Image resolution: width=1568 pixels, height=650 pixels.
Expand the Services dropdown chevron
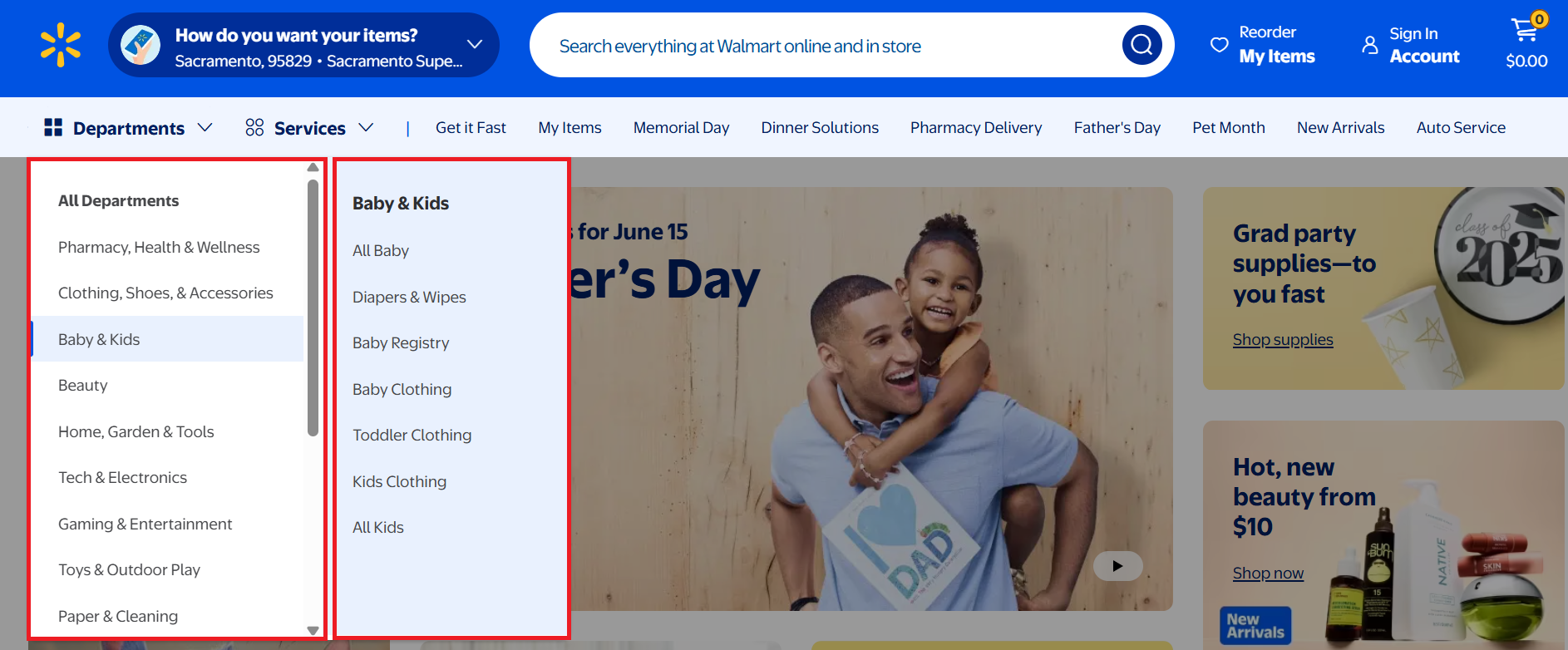click(366, 127)
